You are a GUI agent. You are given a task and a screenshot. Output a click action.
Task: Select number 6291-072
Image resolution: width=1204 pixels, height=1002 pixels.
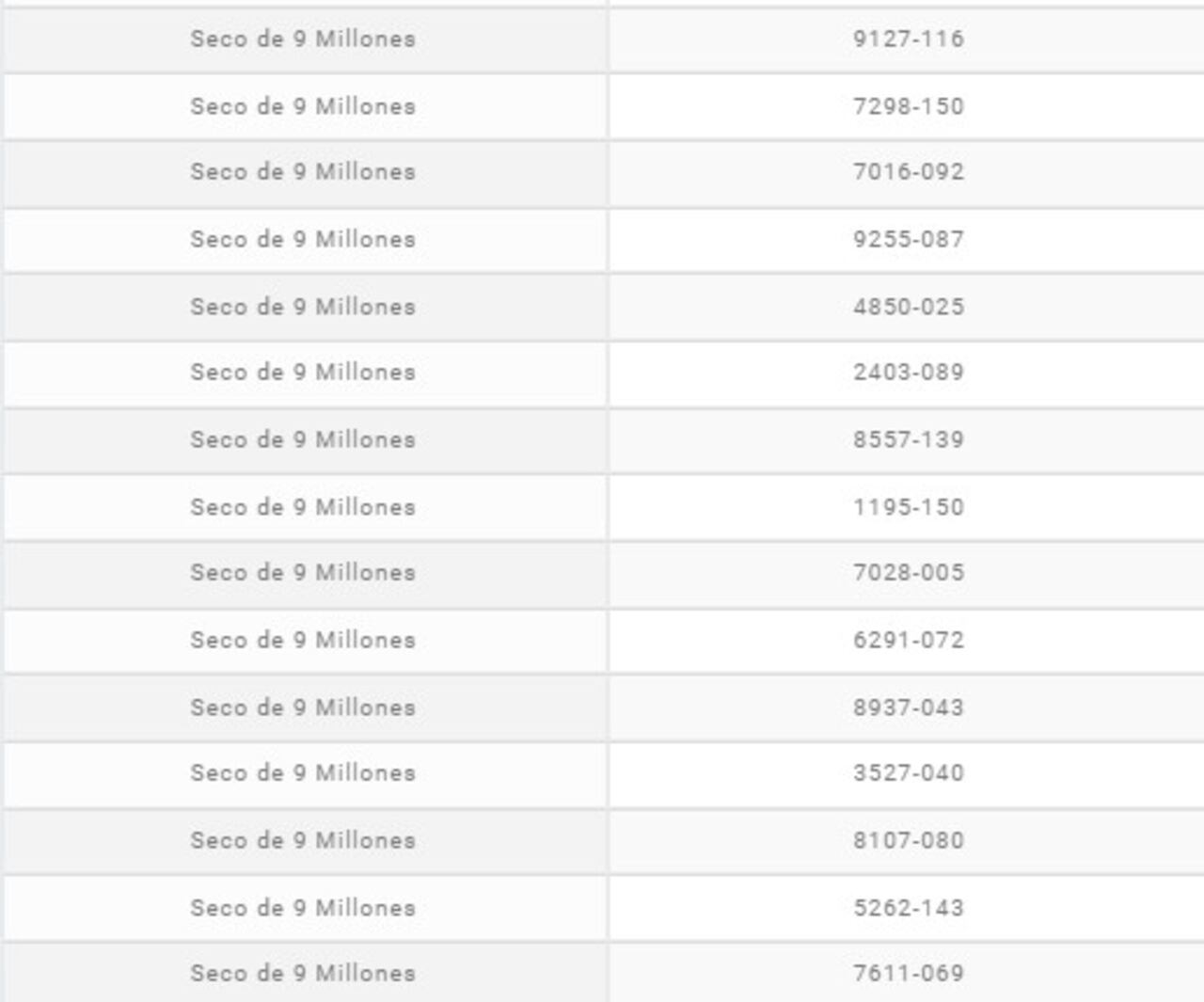tap(908, 641)
